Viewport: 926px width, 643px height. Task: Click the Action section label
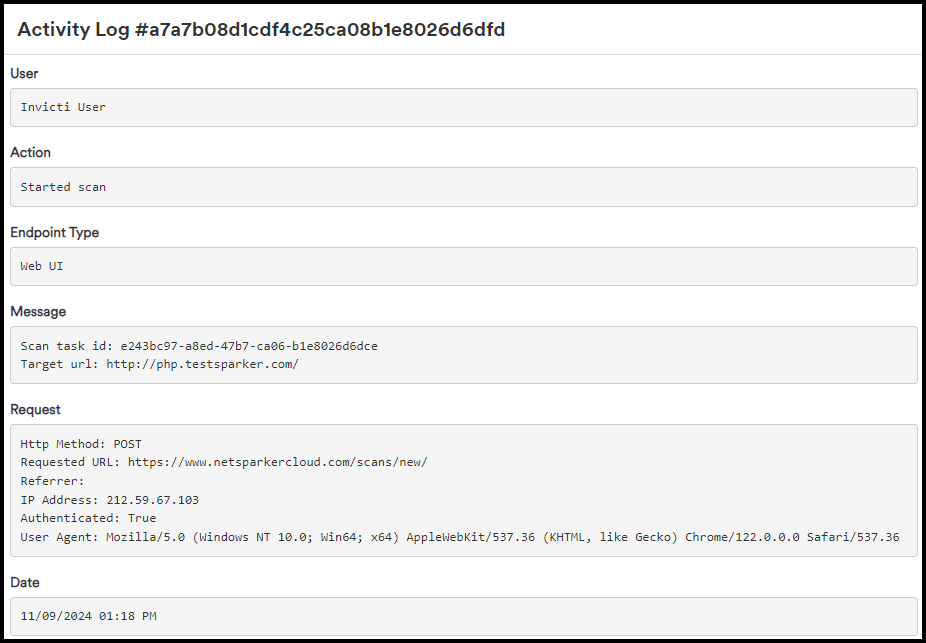[29, 152]
